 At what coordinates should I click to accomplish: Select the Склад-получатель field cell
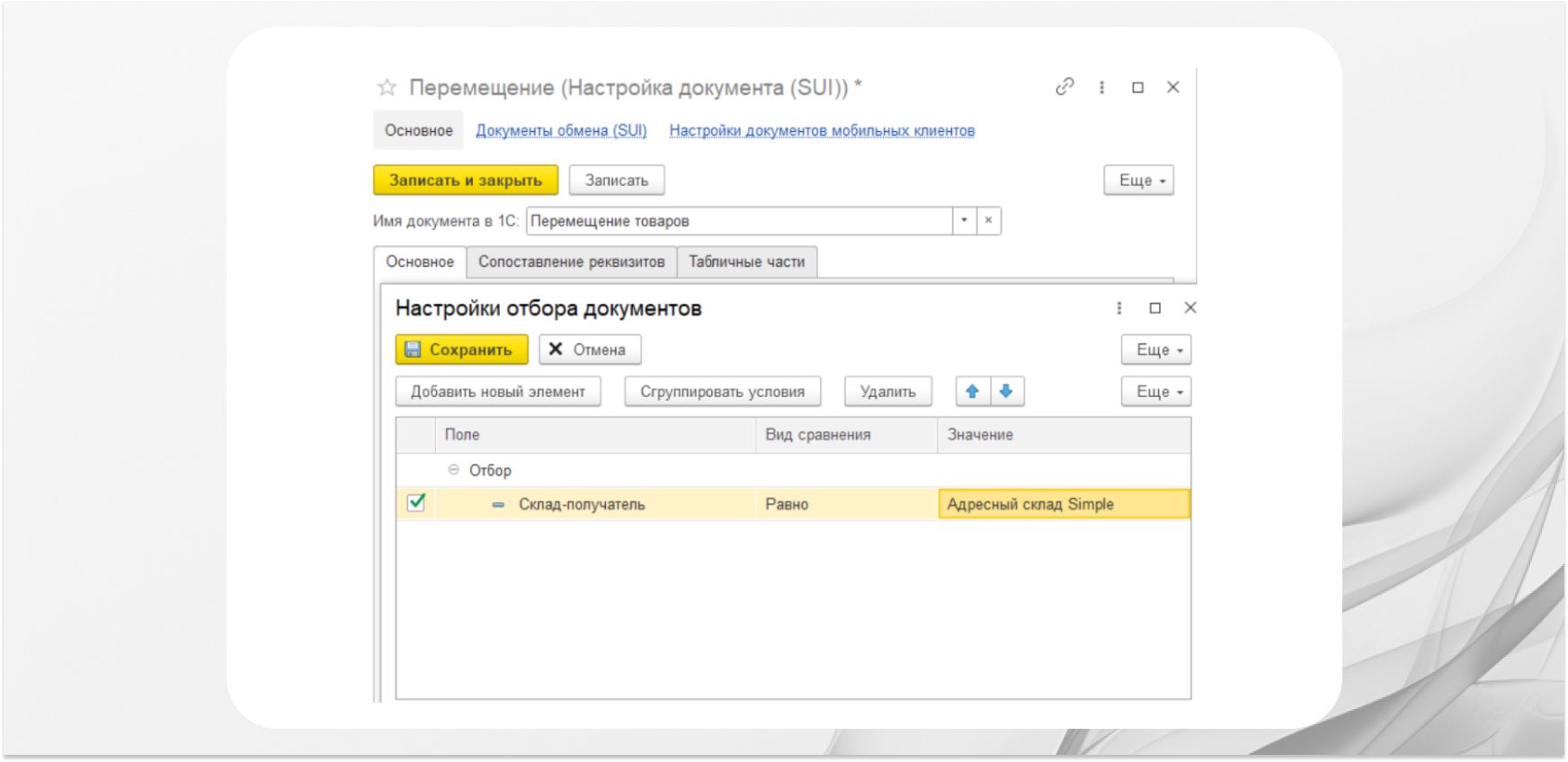[595, 504]
